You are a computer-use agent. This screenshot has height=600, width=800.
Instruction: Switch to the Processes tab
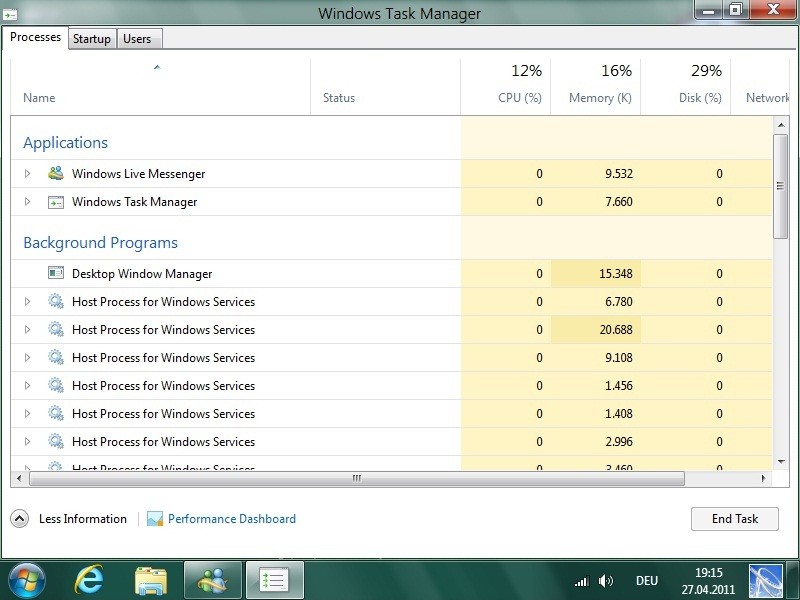tap(35, 37)
